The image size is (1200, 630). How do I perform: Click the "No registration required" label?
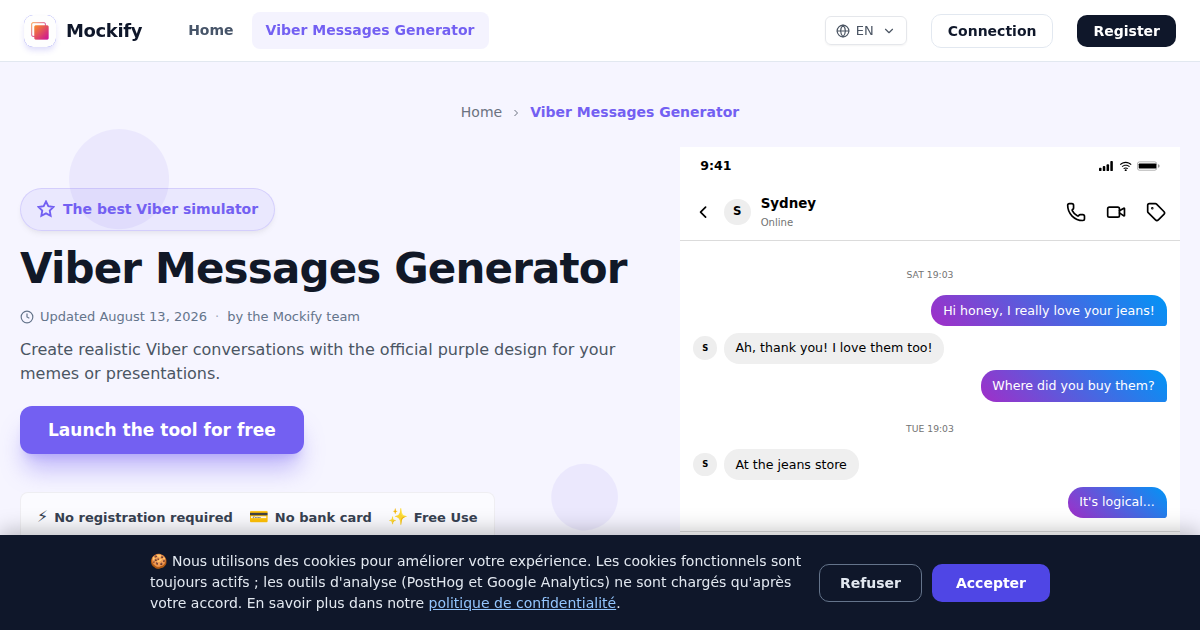click(x=143, y=517)
